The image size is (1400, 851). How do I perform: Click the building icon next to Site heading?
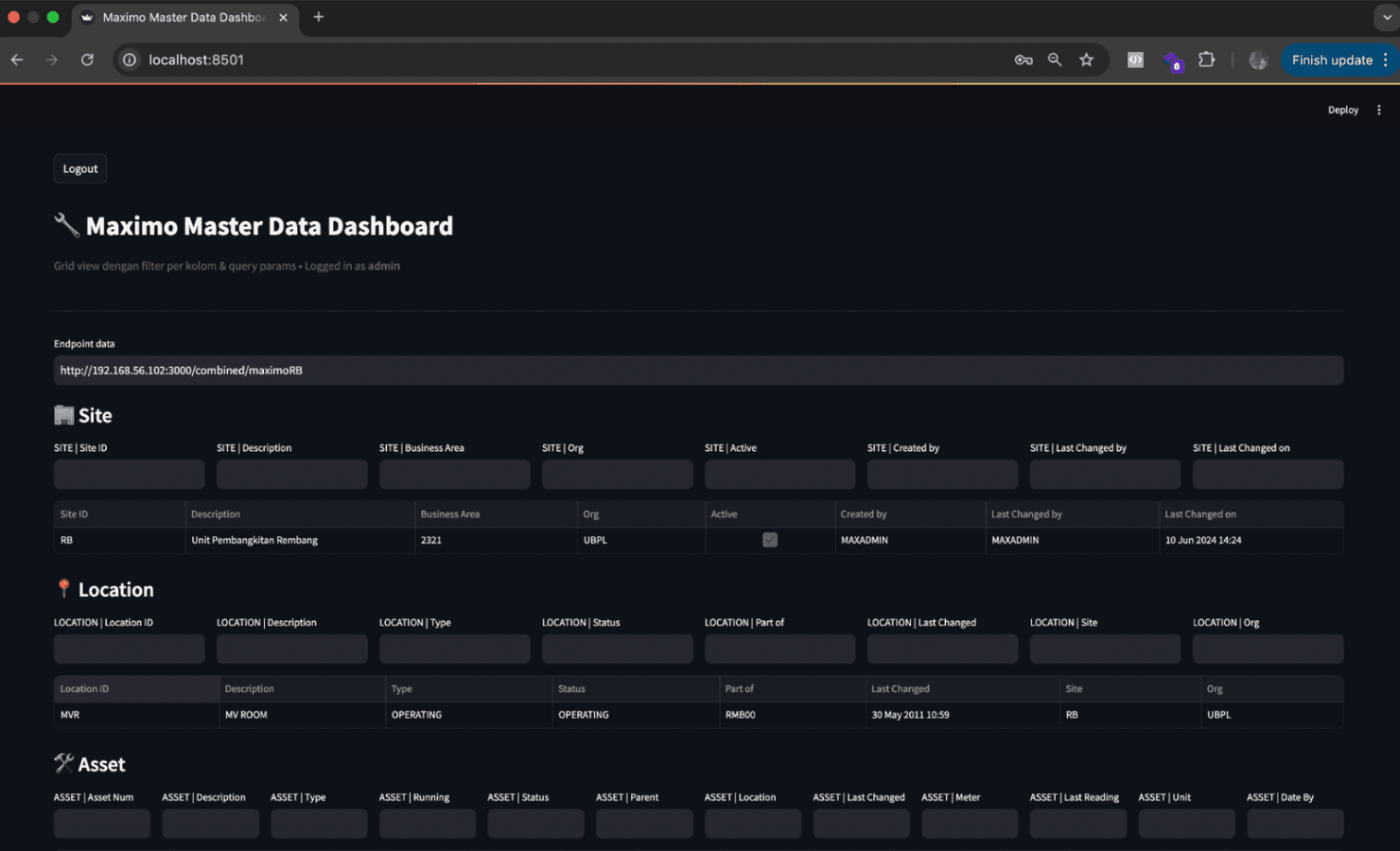(x=62, y=415)
